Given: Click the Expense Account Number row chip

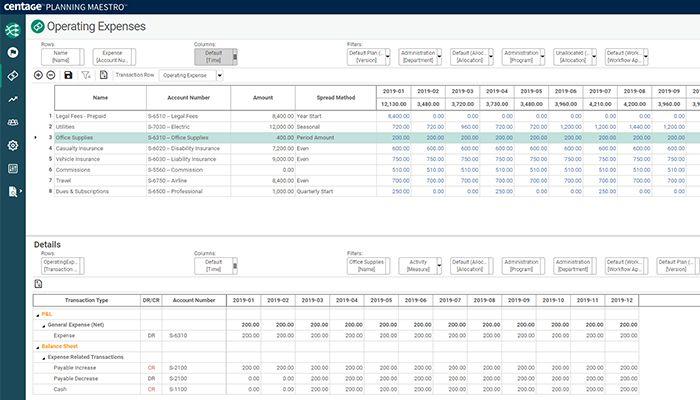Looking at the screenshot, I should pos(114,57).
